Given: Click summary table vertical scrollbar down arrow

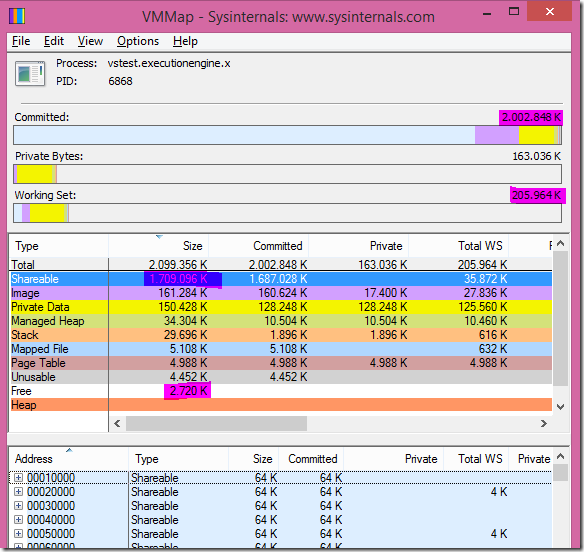Looking at the screenshot, I should point(560,407).
